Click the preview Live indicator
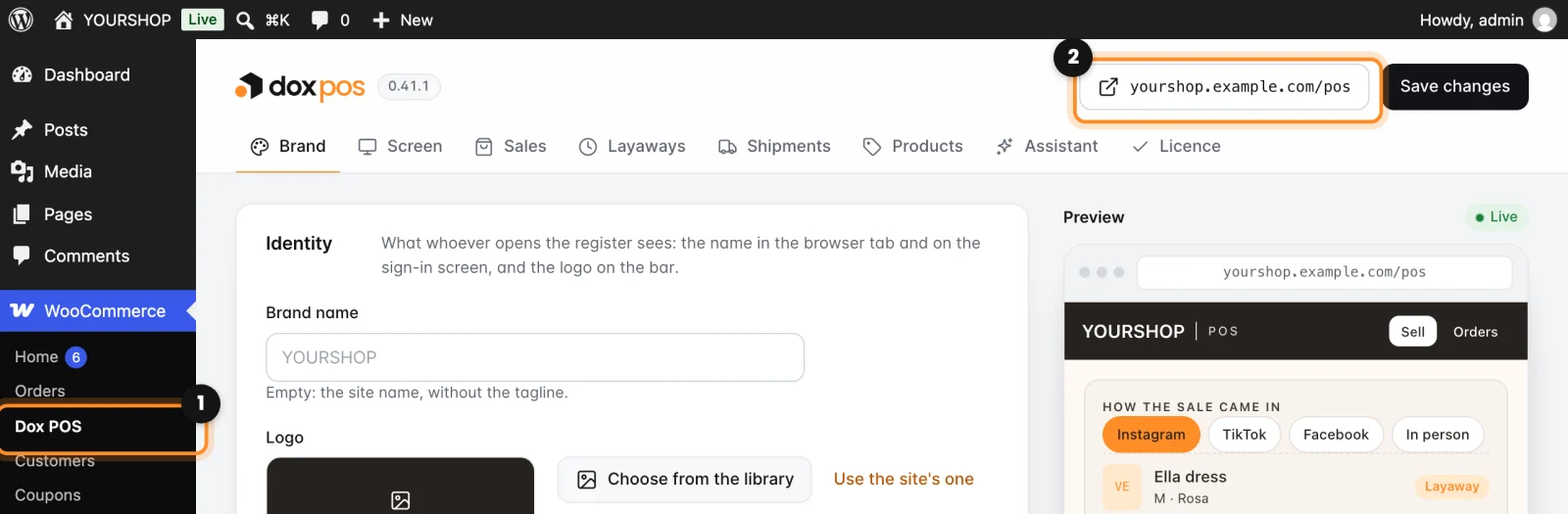The height and width of the screenshot is (514, 1568). [x=1495, y=216]
